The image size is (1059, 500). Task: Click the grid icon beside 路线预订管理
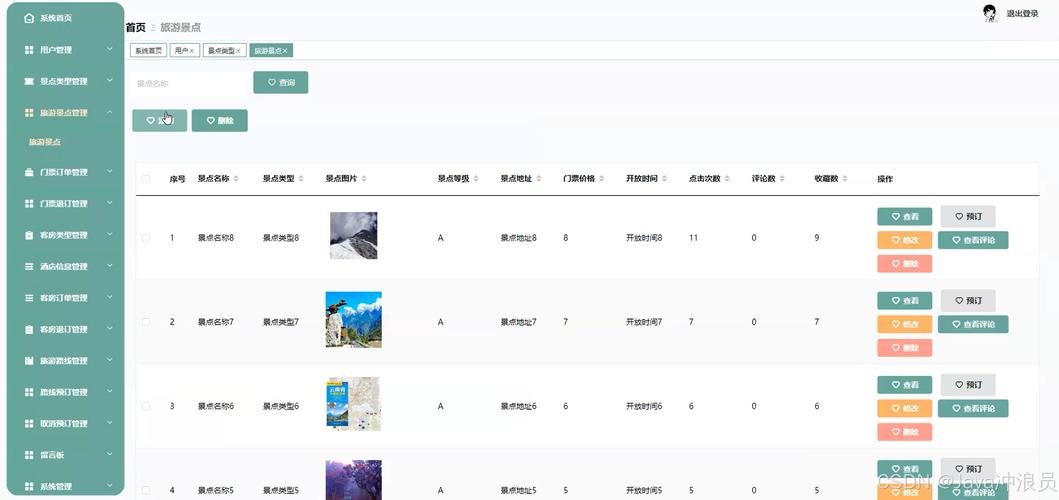[29, 393]
